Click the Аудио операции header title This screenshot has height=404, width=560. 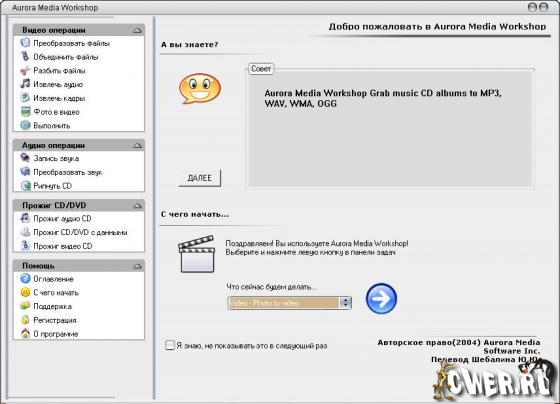pyautogui.click(x=53, y=145)
